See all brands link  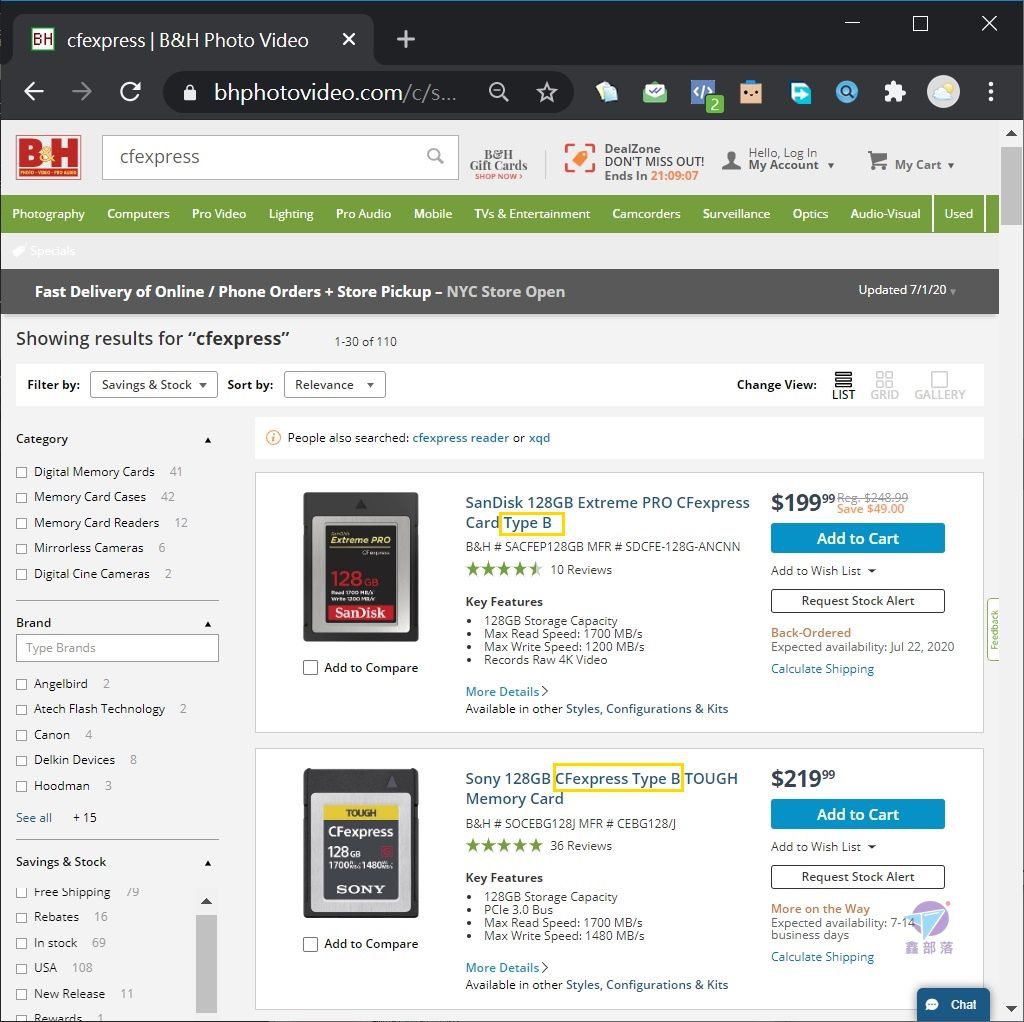[33, 818]
